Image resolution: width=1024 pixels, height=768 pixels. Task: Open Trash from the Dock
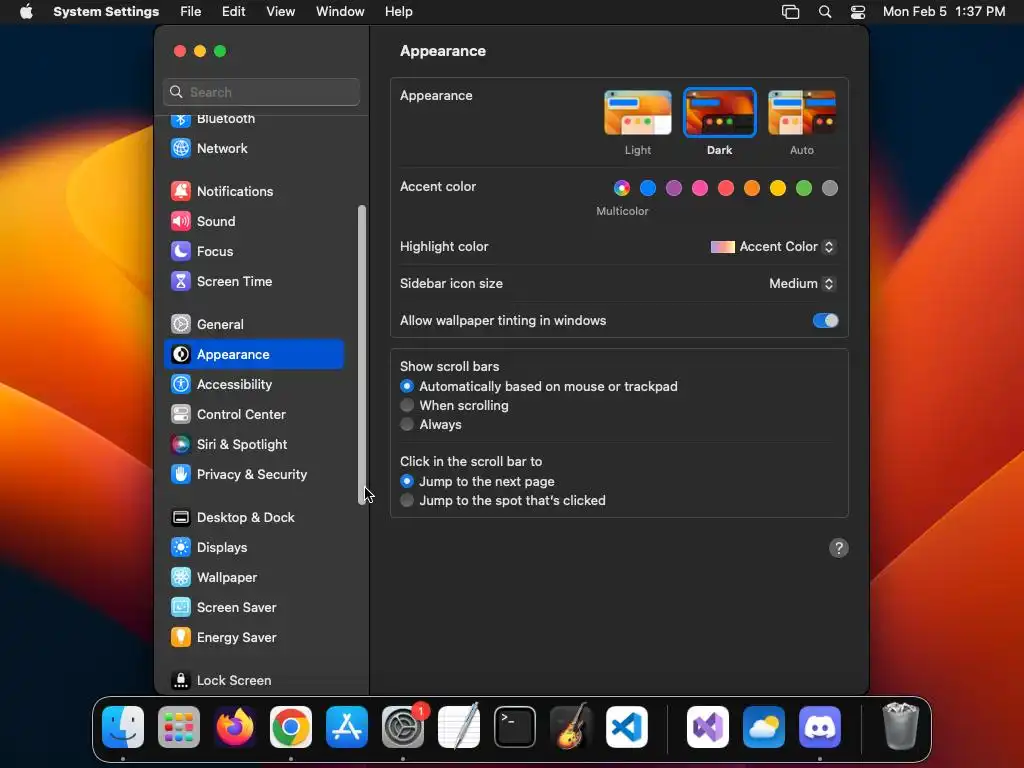[x=901, y=727]
